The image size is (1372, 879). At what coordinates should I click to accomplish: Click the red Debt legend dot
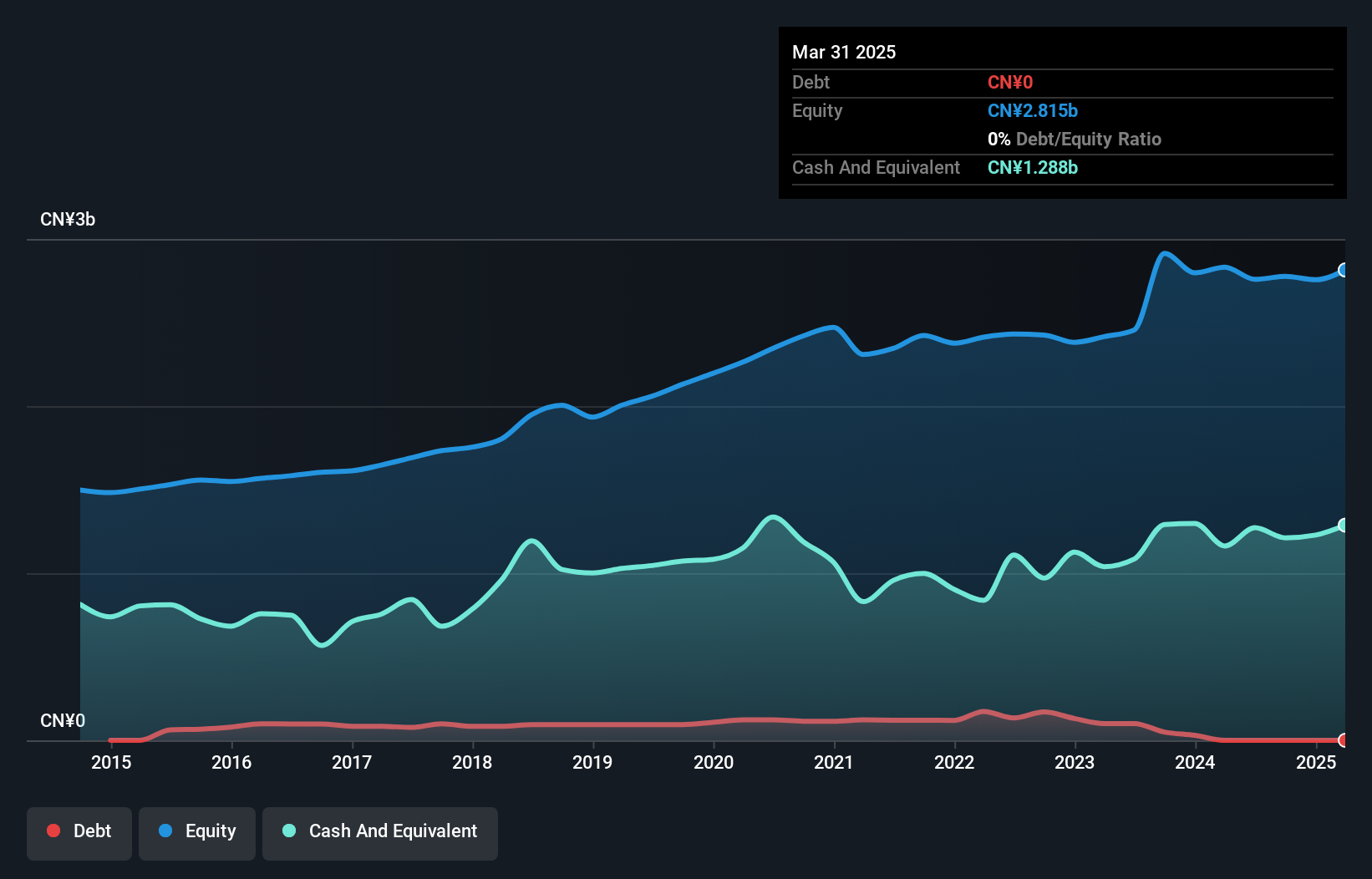pyautogui.click(x=53, y=831)
